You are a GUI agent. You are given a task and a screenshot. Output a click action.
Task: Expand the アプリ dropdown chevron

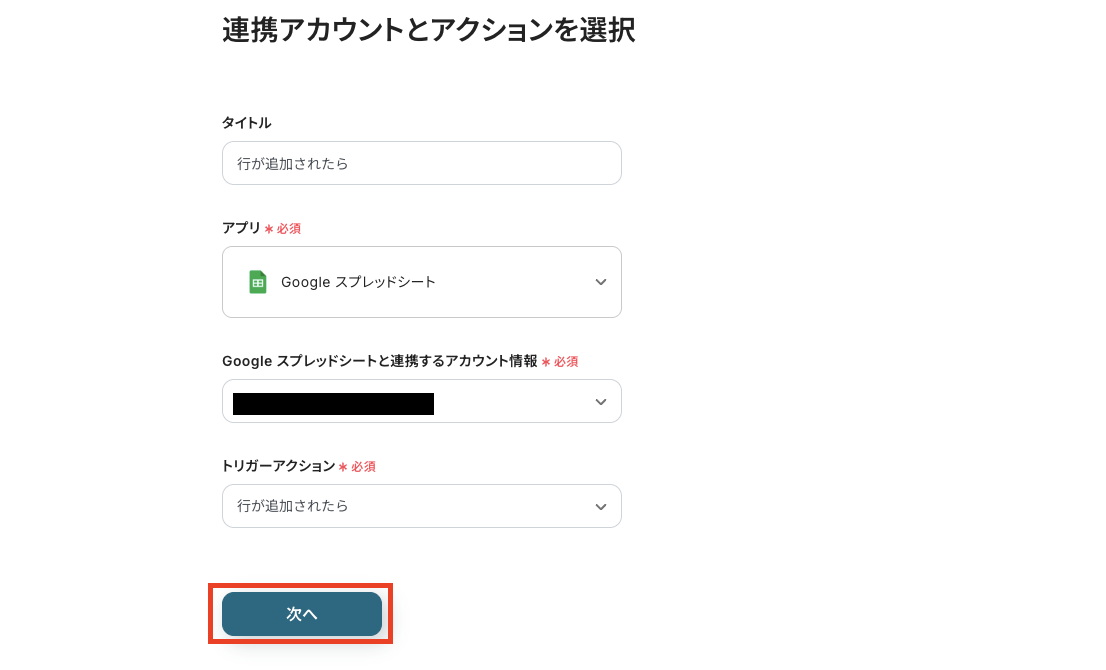tap(601, 282)
